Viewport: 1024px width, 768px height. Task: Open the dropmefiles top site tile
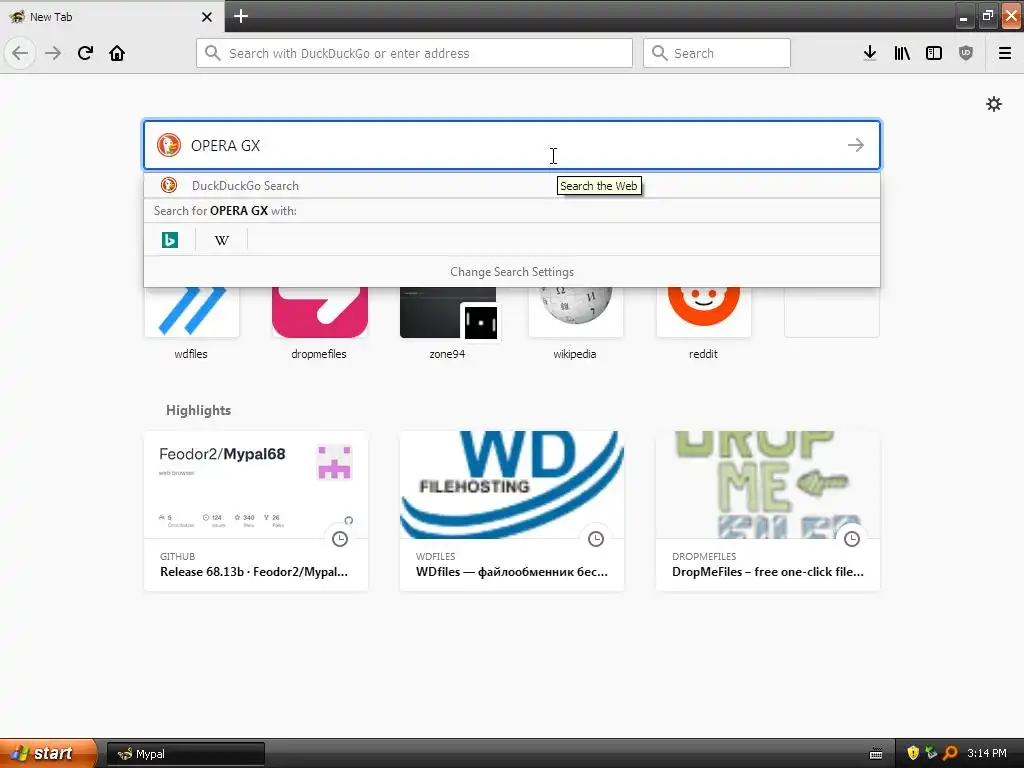[x=319, y=323]
